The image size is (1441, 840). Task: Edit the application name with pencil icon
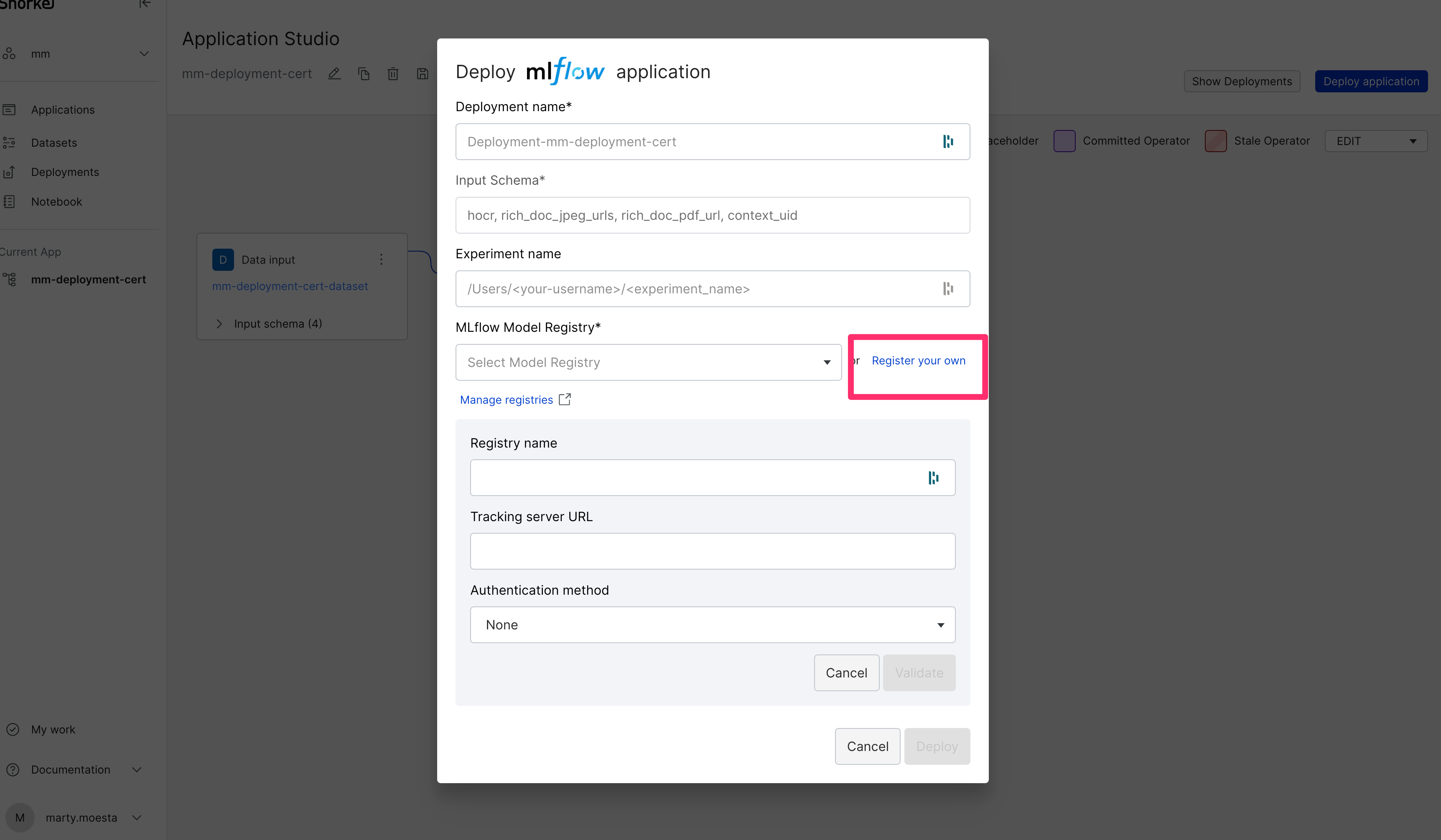(x=334, y=74)
